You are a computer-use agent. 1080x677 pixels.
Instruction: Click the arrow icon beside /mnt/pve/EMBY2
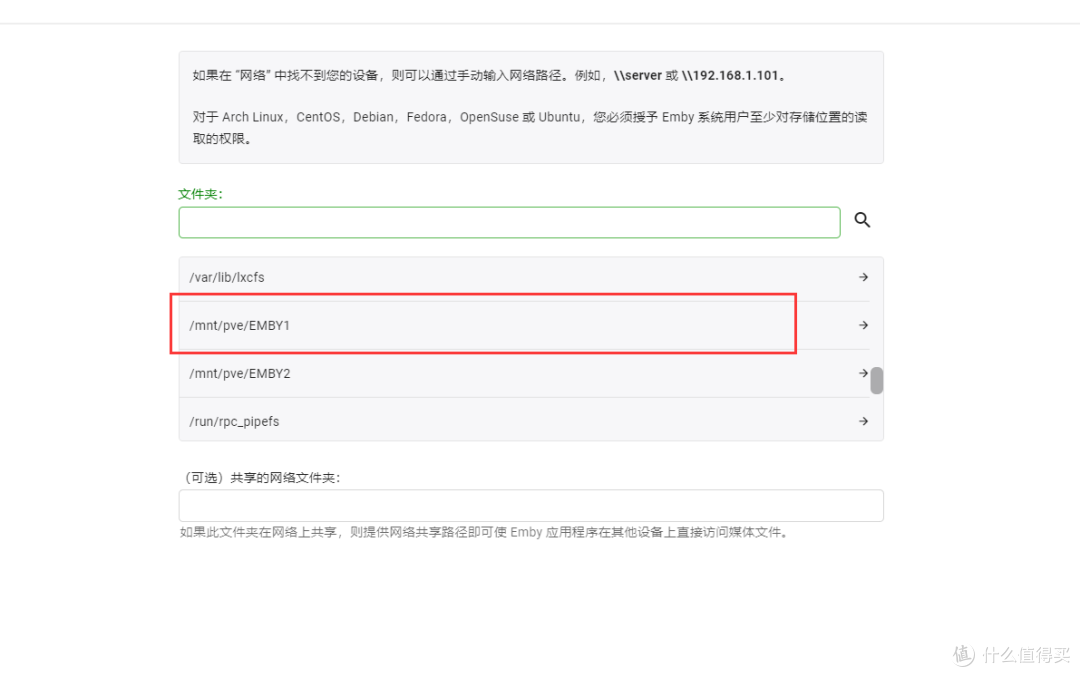[x=862, y=372]
